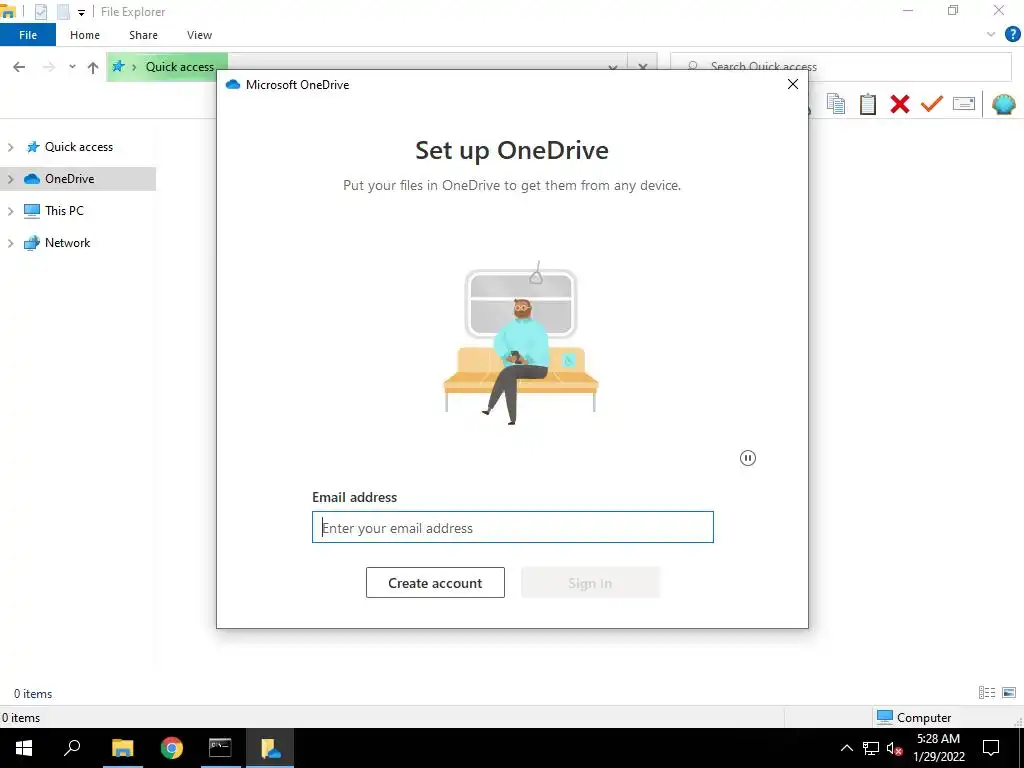This screenshot has width=1024, height=768.
Task: Go up one level with up arrow
Action: [93, 67]
